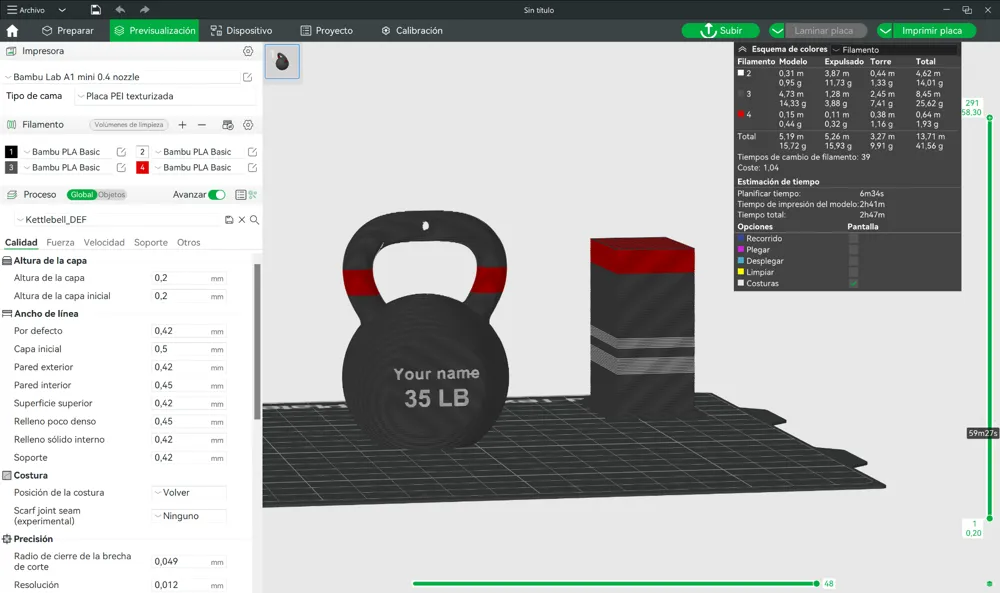Toggle the Avanzar switch off
This screenshot has height=593, width=1000.
click(x=216, y=195)
